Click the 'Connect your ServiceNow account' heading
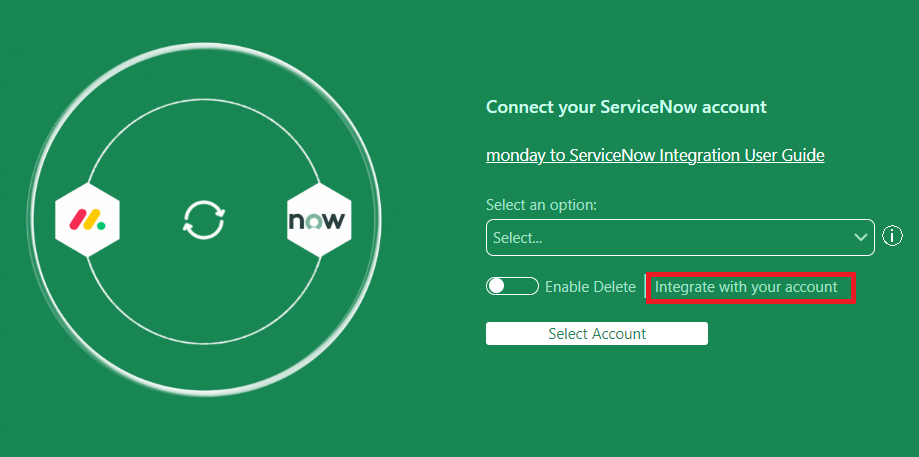 (627, 107)
